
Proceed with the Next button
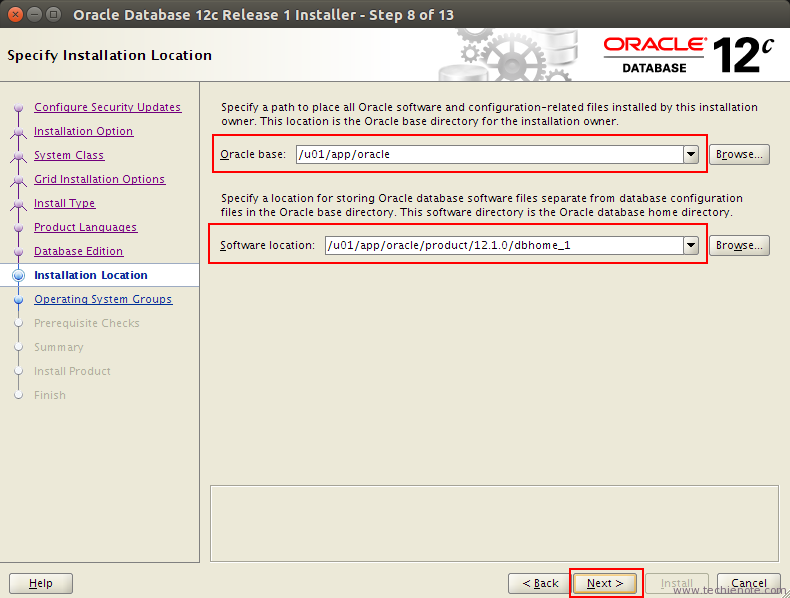pos(605,583)
